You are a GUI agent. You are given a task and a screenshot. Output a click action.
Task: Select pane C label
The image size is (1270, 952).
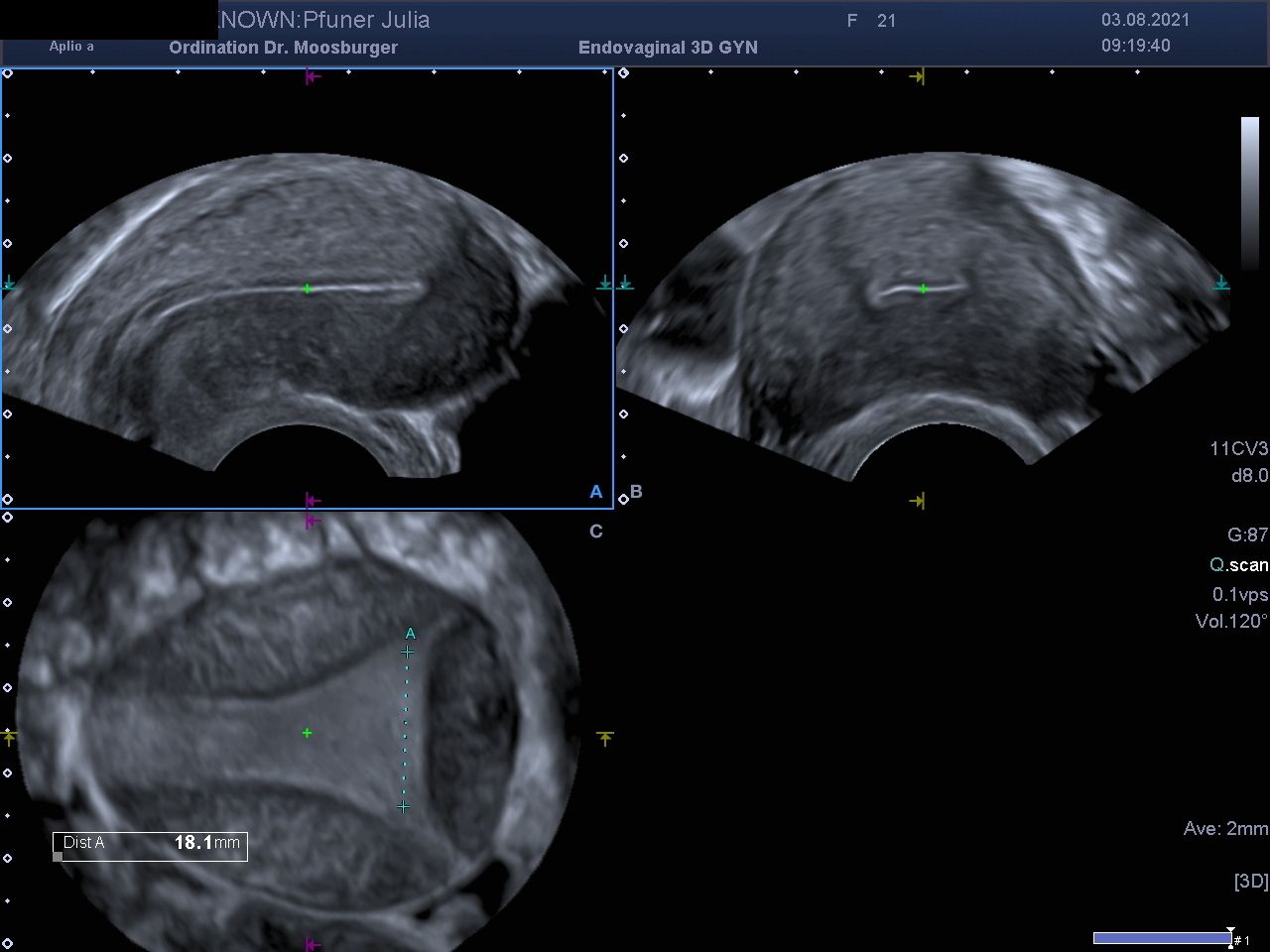(595, 532)
